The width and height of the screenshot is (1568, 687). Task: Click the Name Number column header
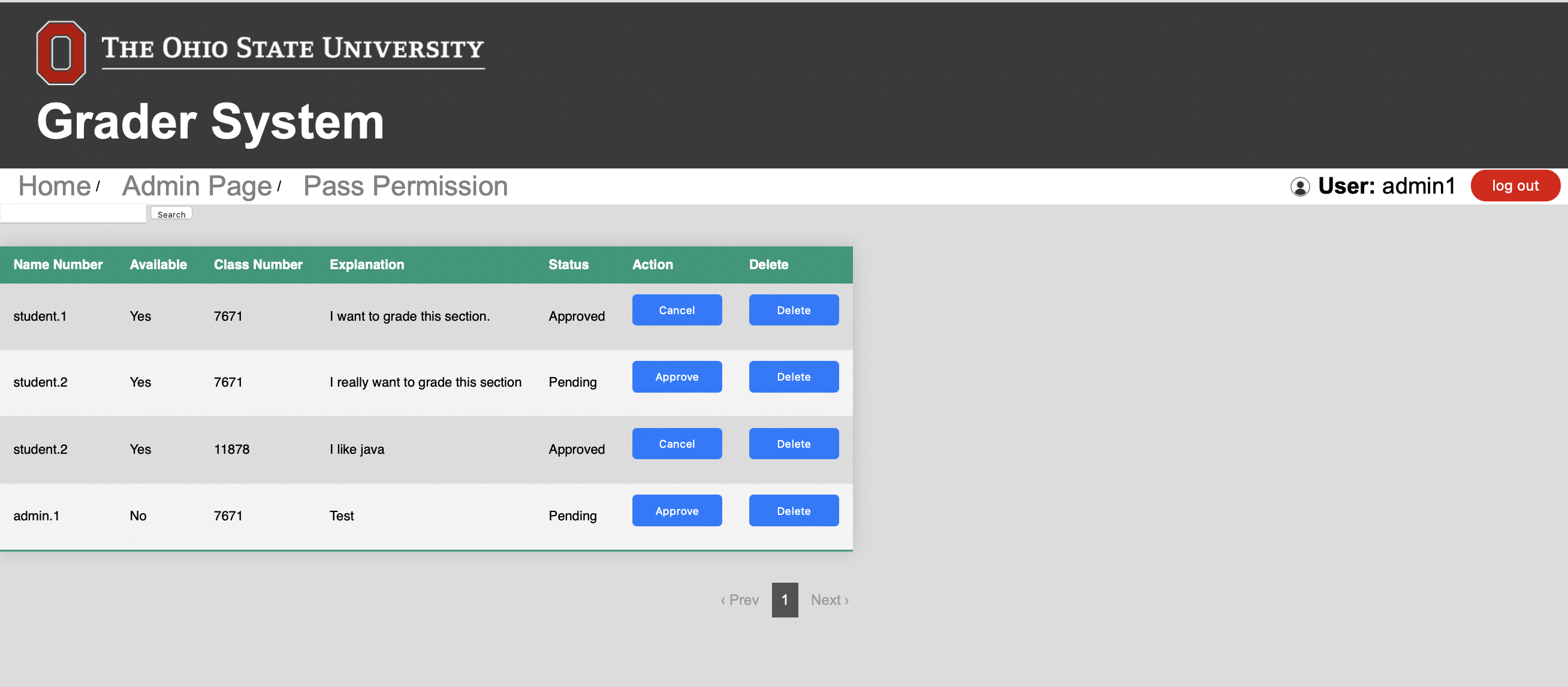pyautogui.click(x=58, y=264)
